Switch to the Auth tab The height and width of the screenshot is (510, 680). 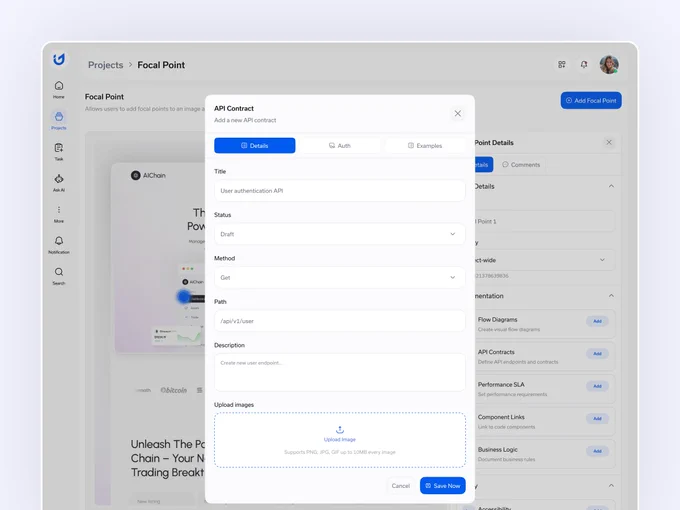coord(340,146)
